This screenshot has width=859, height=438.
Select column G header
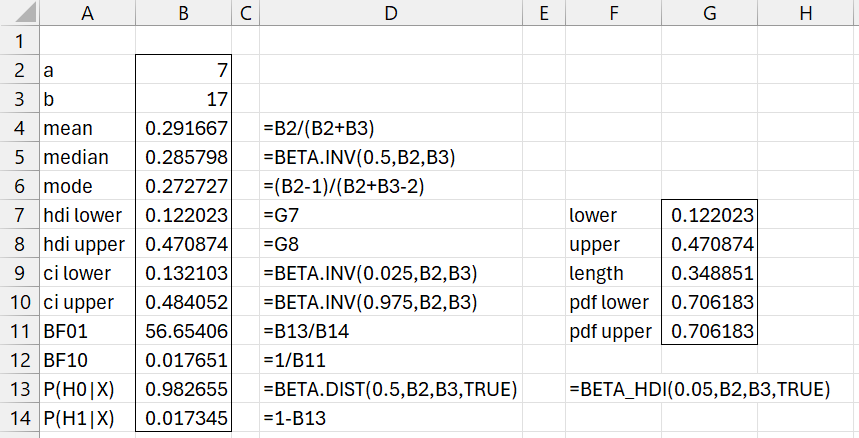pyautogui.click(x=709, y=13)
